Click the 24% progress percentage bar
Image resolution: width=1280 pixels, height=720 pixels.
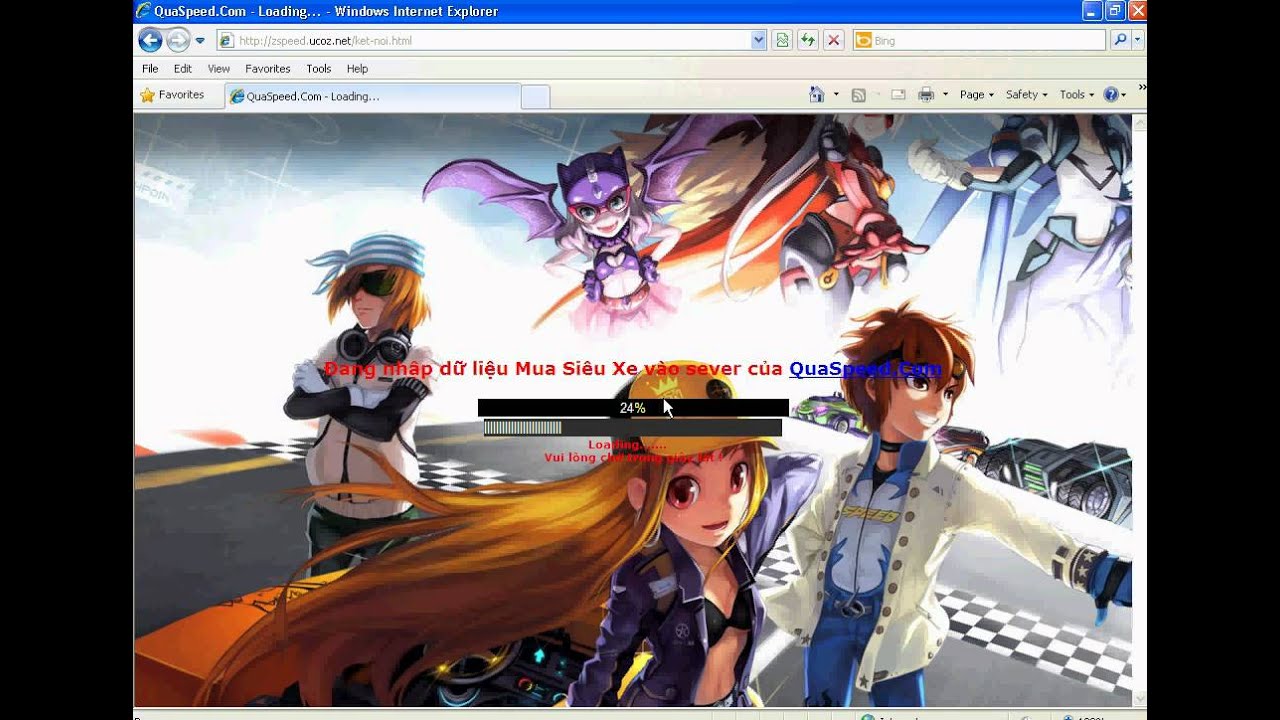(x=633, y=408)
